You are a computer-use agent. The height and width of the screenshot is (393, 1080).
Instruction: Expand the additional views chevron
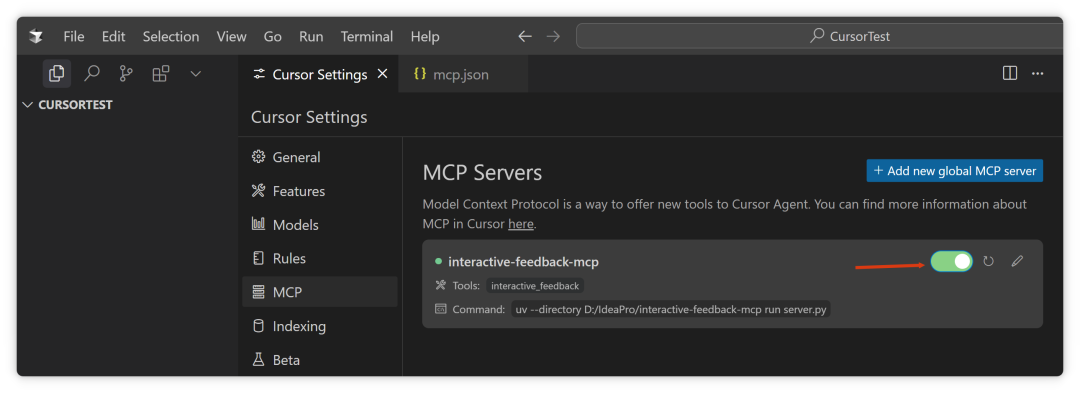[196, 73]
